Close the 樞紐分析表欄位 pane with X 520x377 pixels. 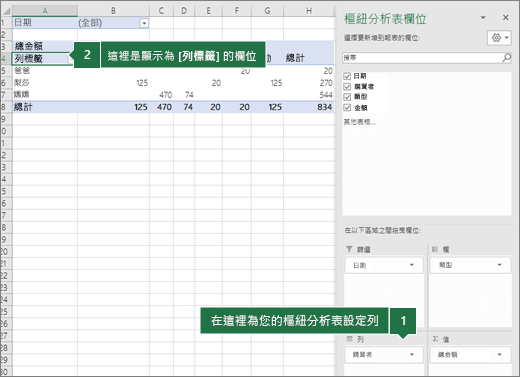pos(506,18)
